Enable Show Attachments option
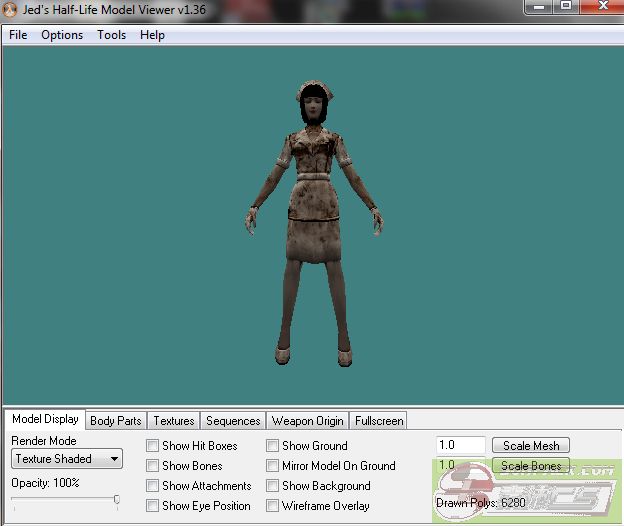The height and width of the screenshot is (526, 624). [153, 486]
